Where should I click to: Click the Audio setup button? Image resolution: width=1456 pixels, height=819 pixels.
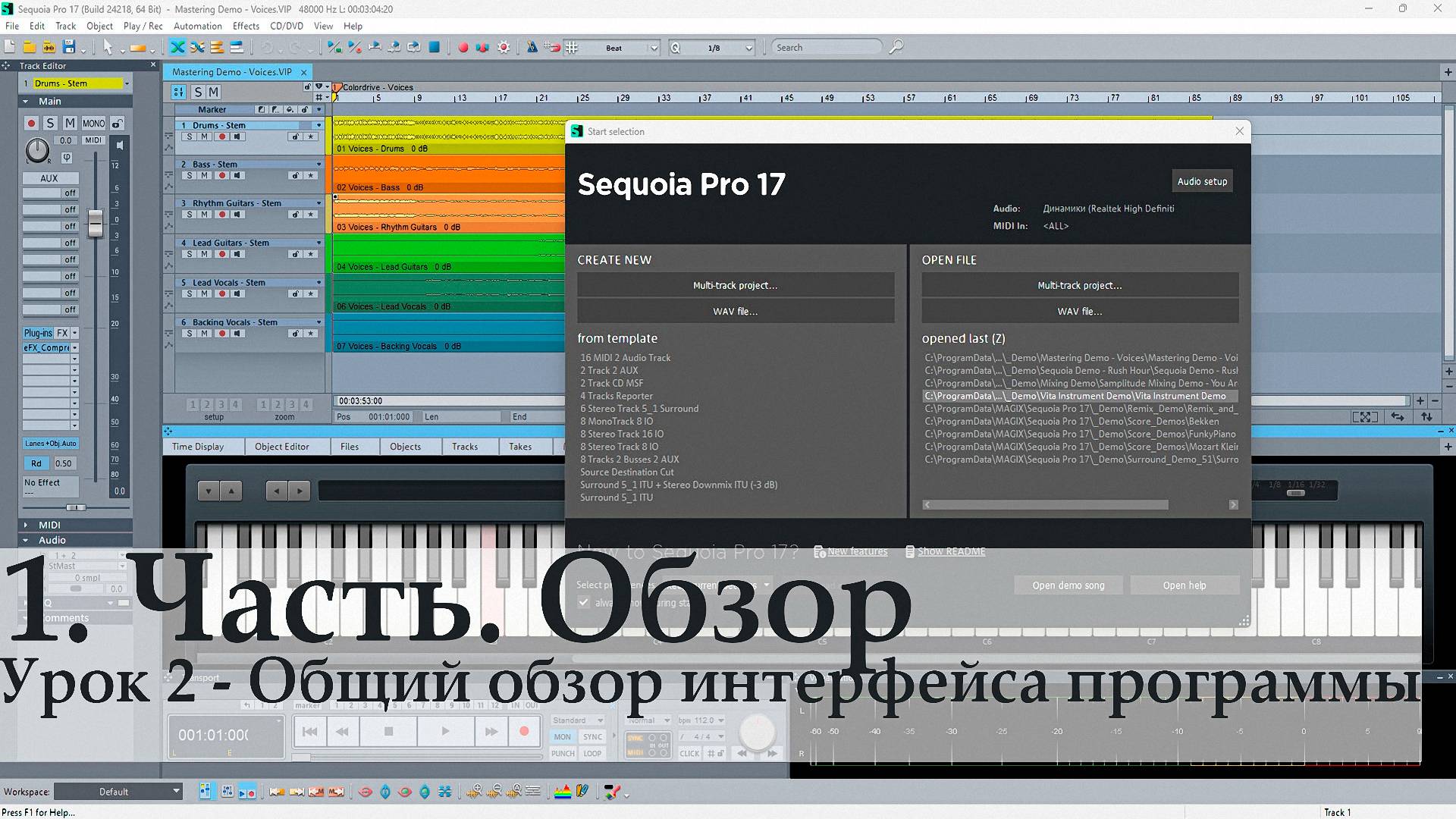click(x=1201, y=181)
